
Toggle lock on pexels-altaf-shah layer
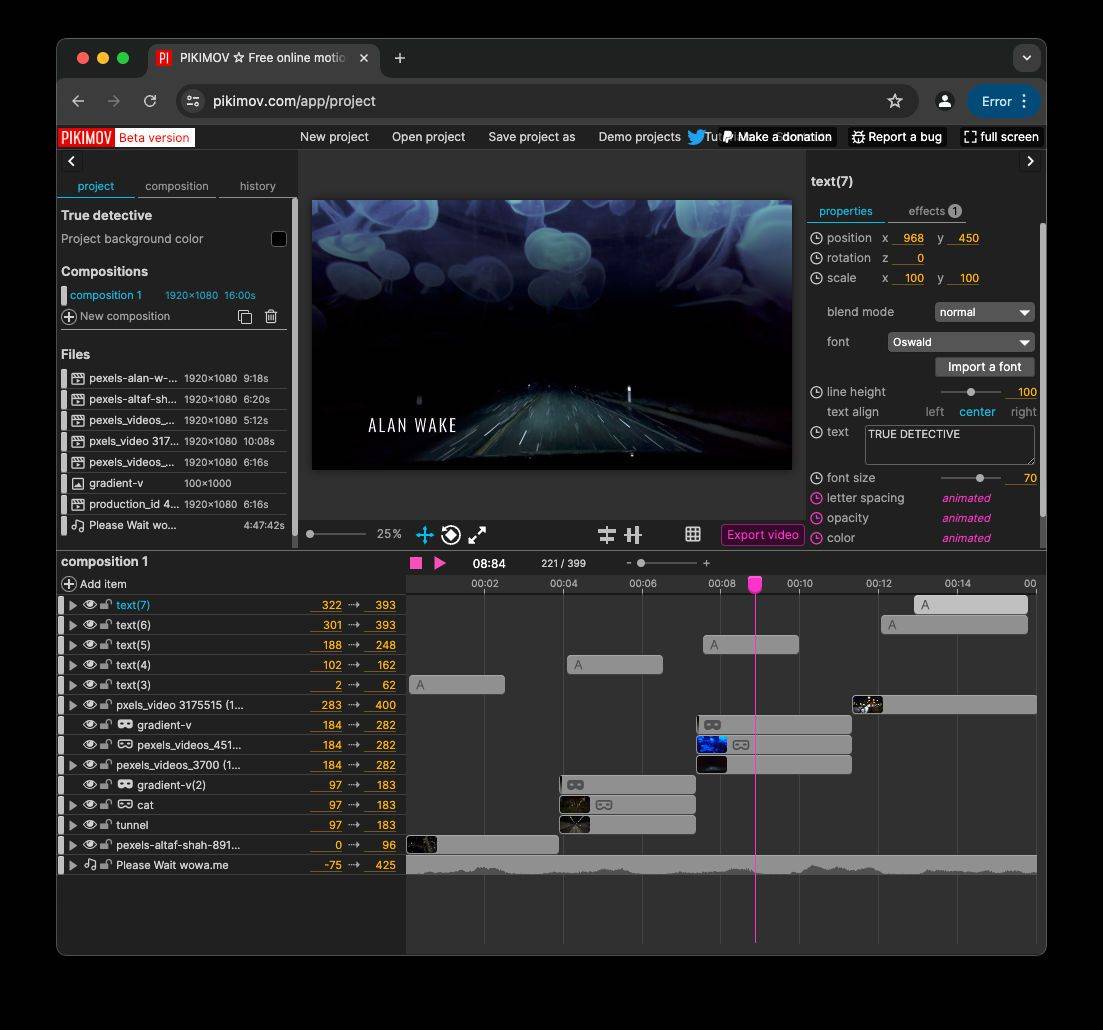click(x=106, y=844)
